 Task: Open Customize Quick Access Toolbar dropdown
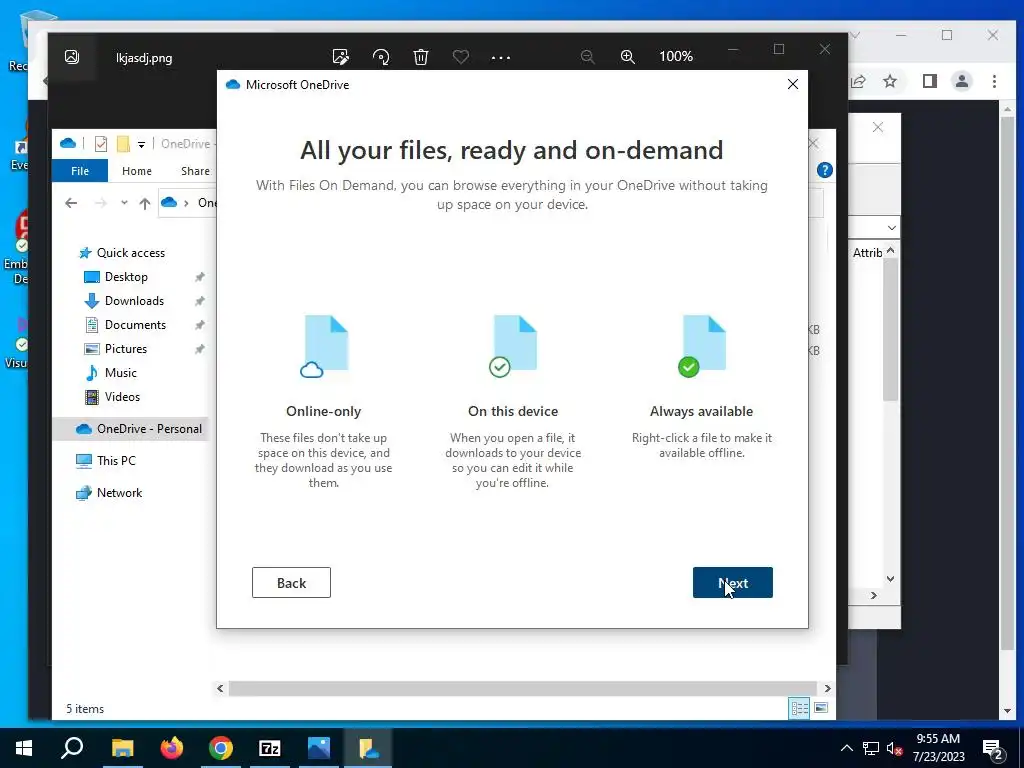141,144
